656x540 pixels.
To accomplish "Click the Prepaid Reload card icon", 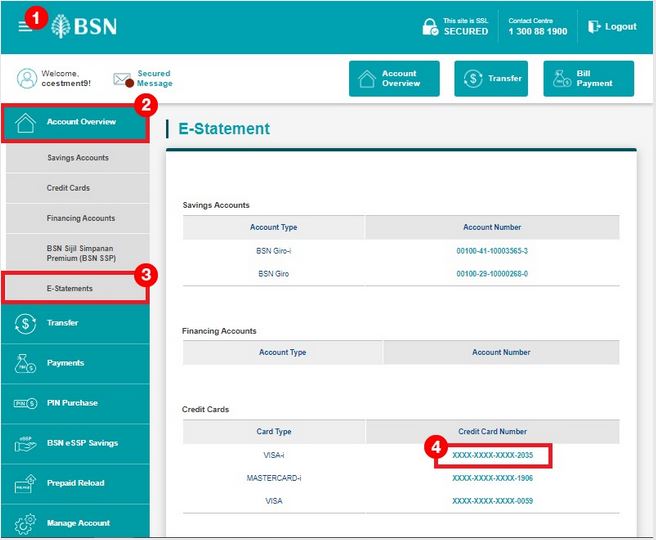I will click(x=25, y=484).
